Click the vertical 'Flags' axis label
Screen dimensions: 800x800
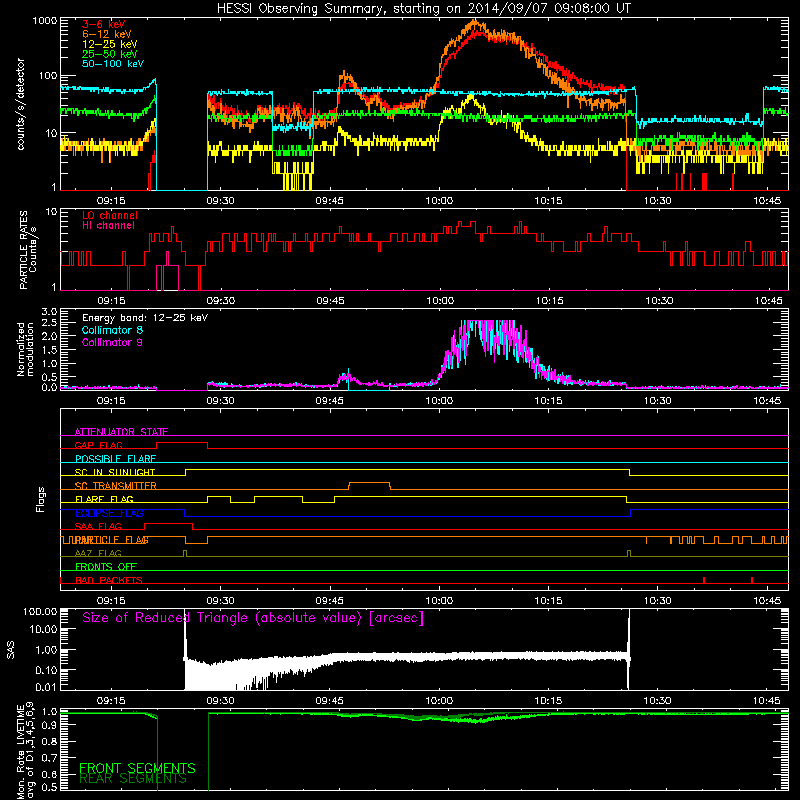point(41,499)
